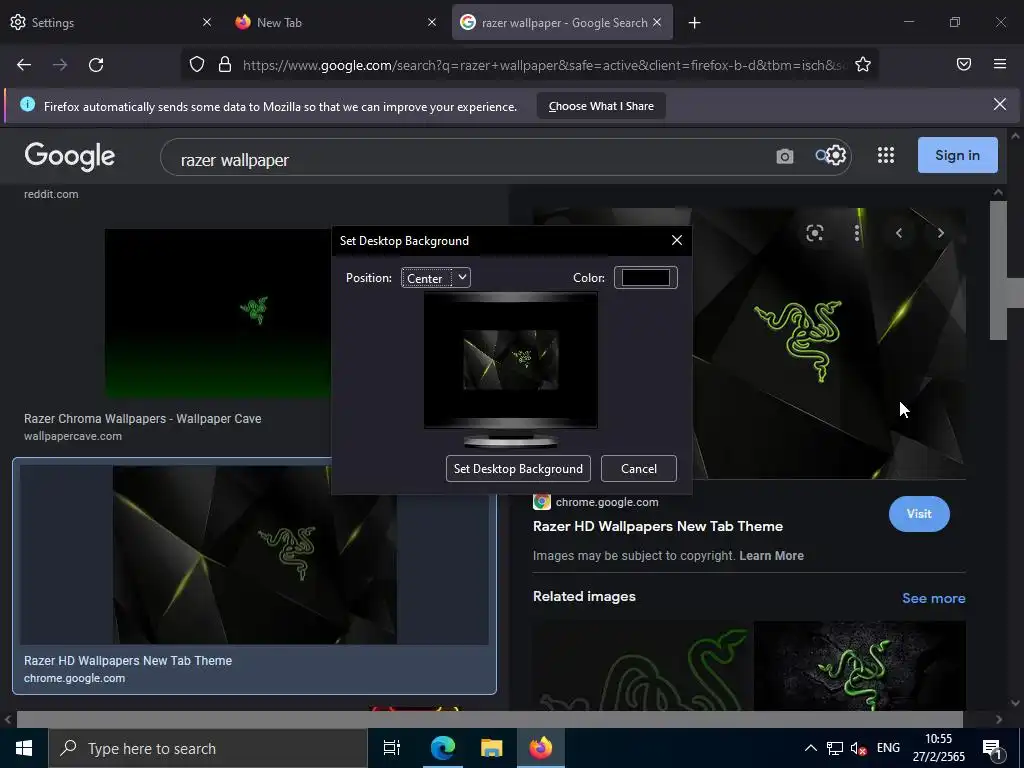
Task: Click Razer HD Wallpapers New Tab Theme title
Action: (658, 526)
